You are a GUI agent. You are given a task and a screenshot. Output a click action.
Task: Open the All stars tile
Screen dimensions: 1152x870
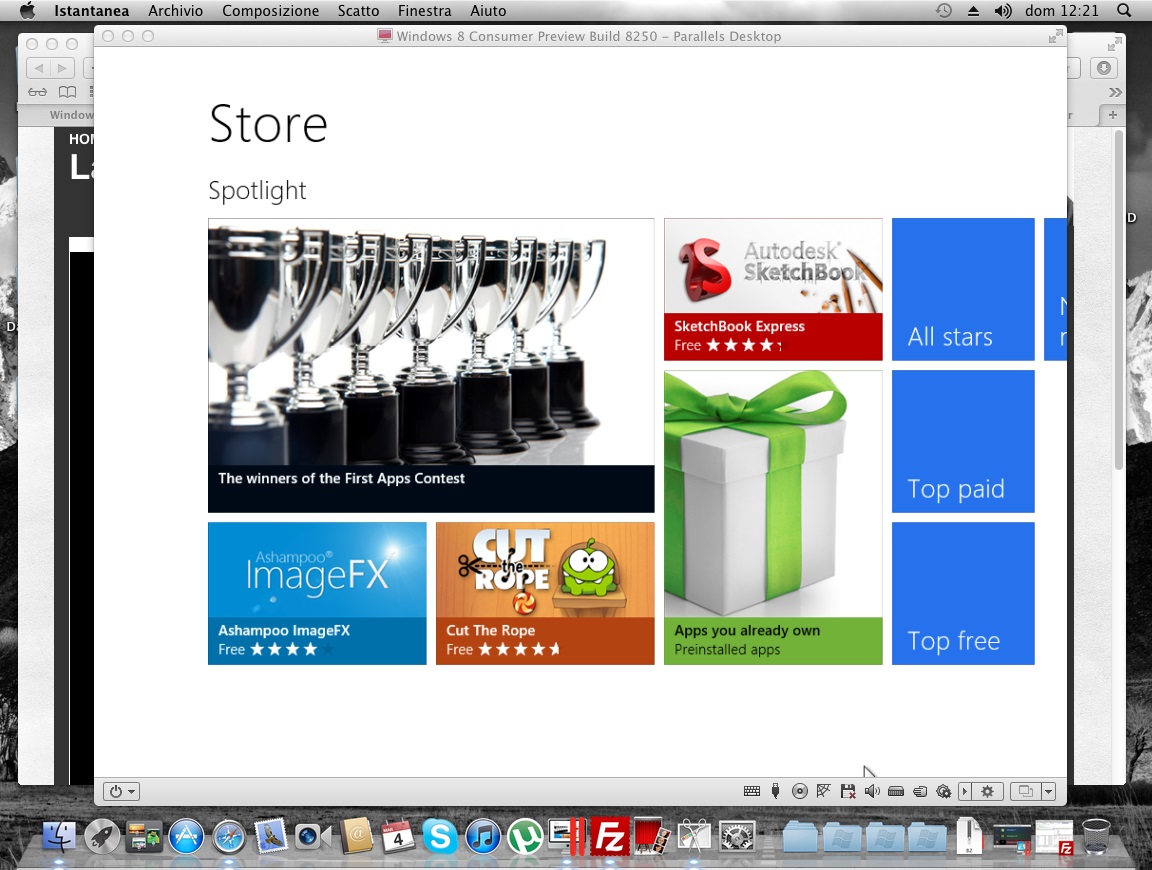click(963, 290)
